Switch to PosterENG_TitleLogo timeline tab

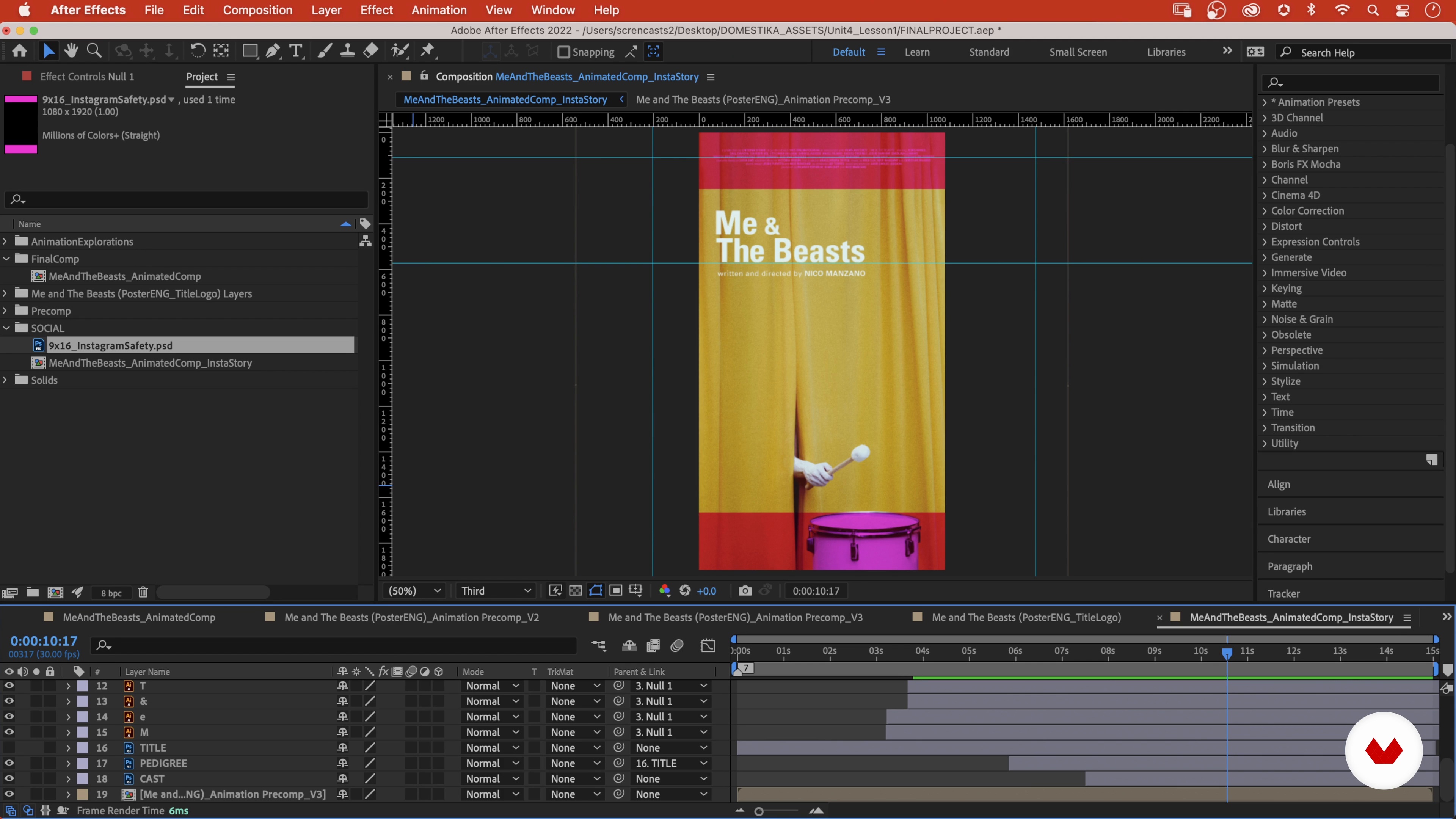click(1026, 617)
